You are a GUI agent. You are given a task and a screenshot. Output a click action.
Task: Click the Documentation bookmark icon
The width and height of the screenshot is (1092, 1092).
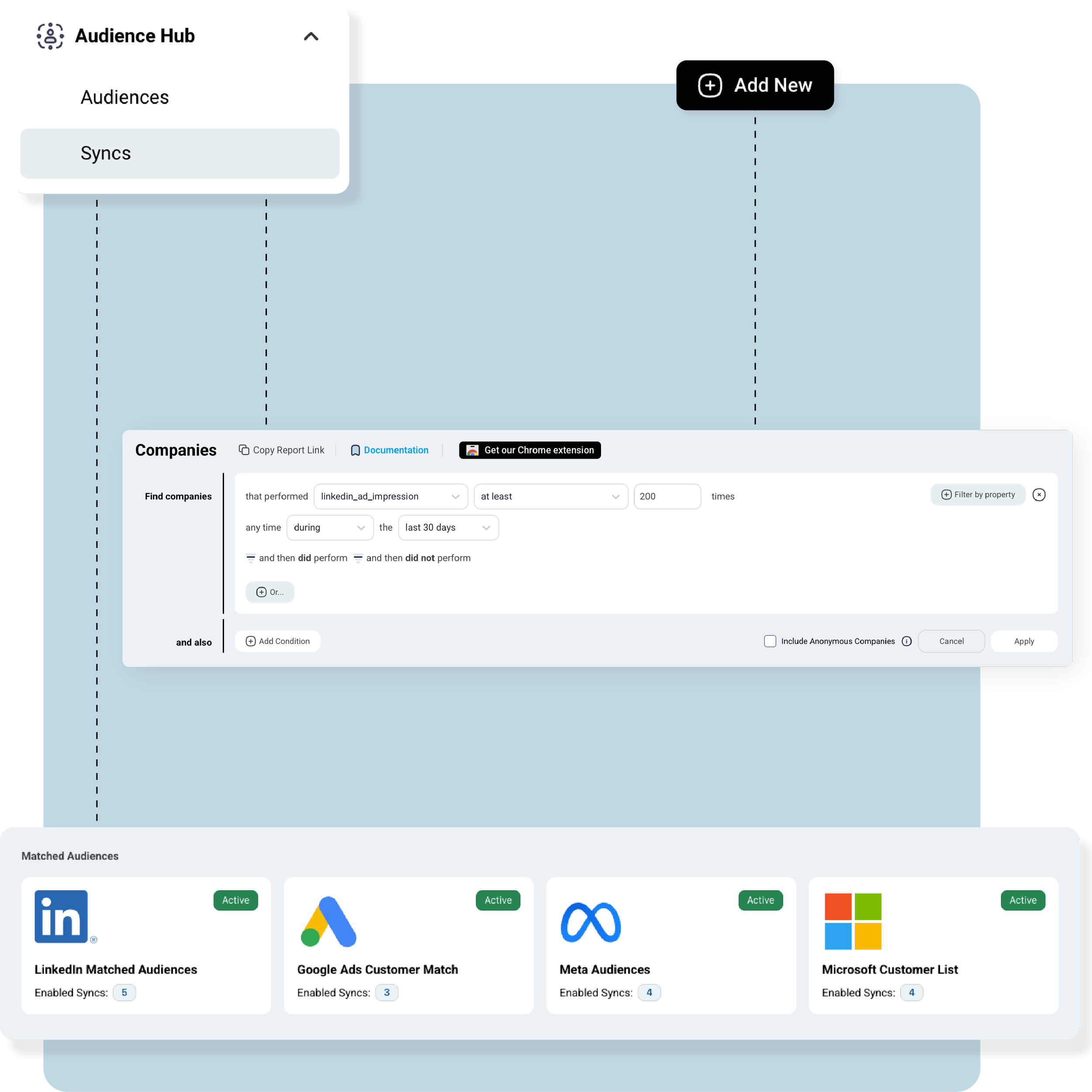click(355, 450)
